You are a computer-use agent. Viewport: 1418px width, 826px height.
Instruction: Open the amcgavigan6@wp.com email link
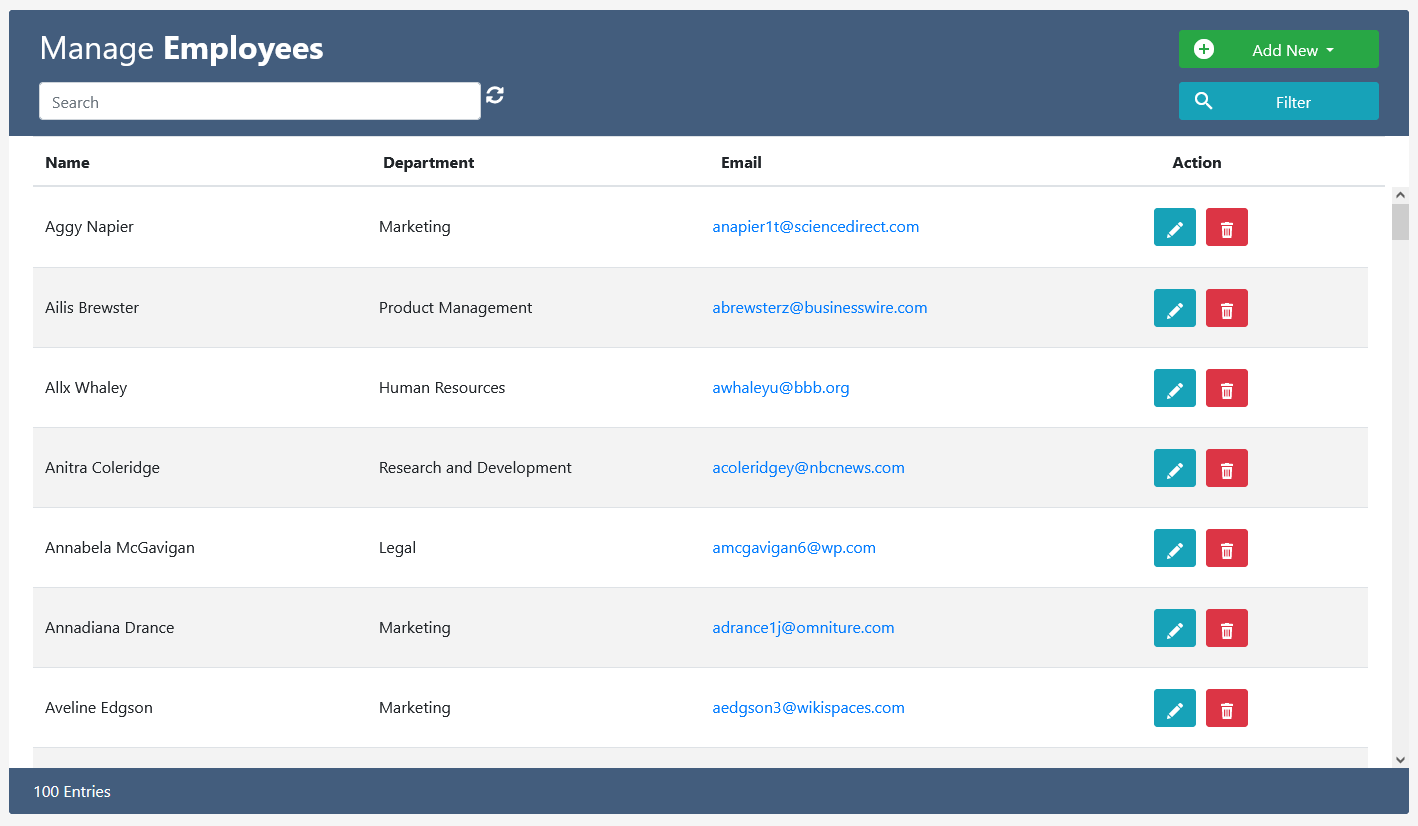pyautogui.click(x=793, y=548)
